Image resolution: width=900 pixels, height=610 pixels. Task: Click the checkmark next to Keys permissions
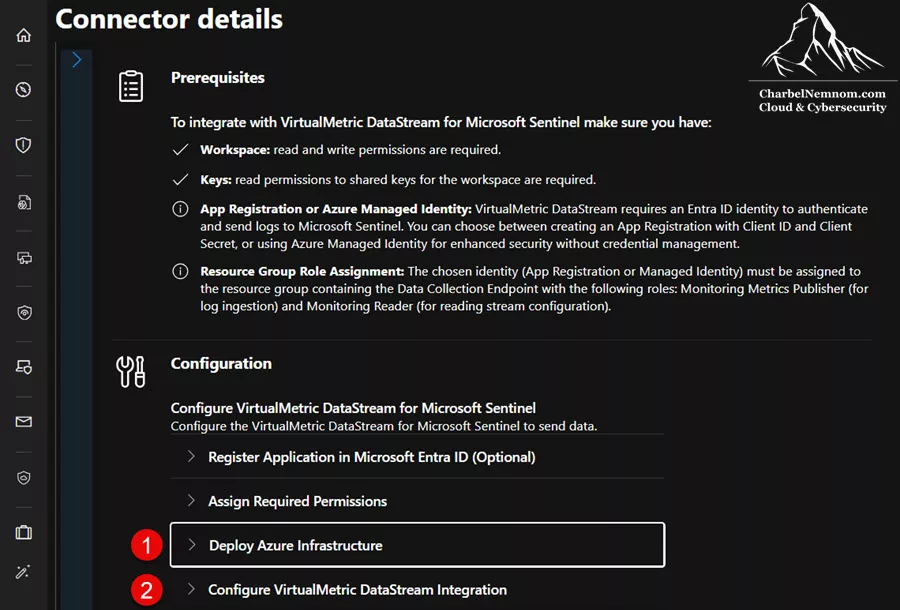click(x=180, y=180)
